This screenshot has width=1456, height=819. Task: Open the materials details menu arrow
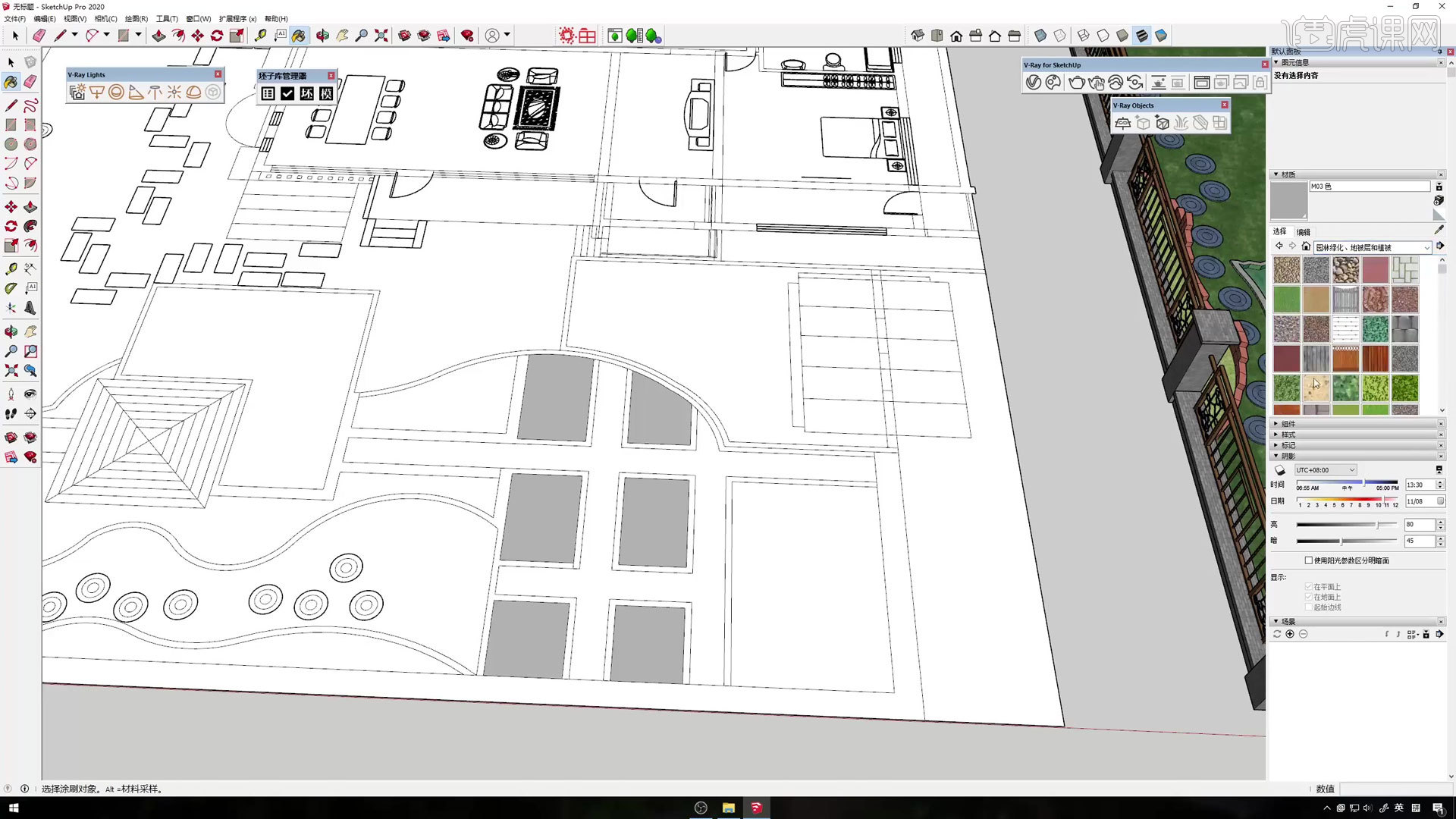(1440, 246)
